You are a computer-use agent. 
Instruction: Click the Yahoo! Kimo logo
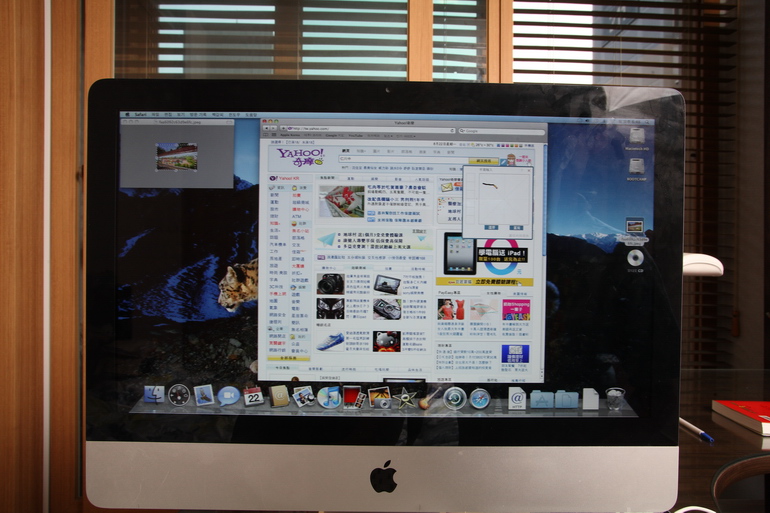tap(300, 156)
